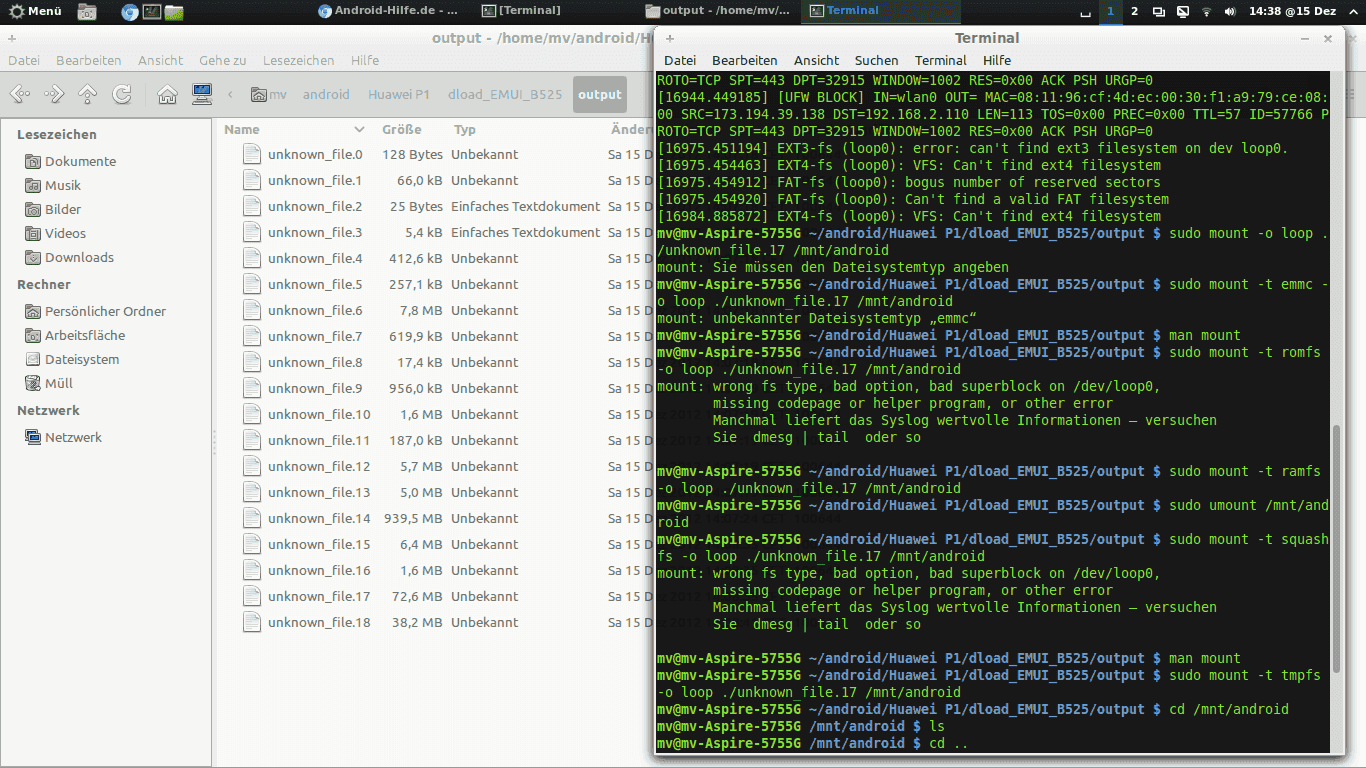Screen dimensions: 1366x768
Task: Navigate to android in path bar
Action: click(x=326, y=94)
